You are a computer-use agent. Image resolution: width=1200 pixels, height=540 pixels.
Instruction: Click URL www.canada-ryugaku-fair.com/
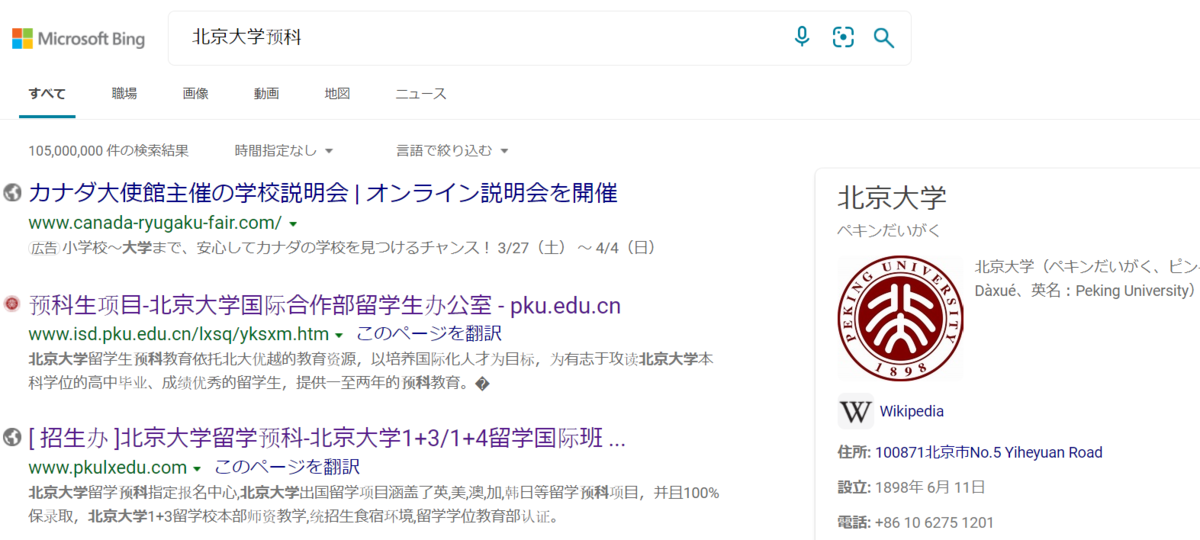pos(155,222)
